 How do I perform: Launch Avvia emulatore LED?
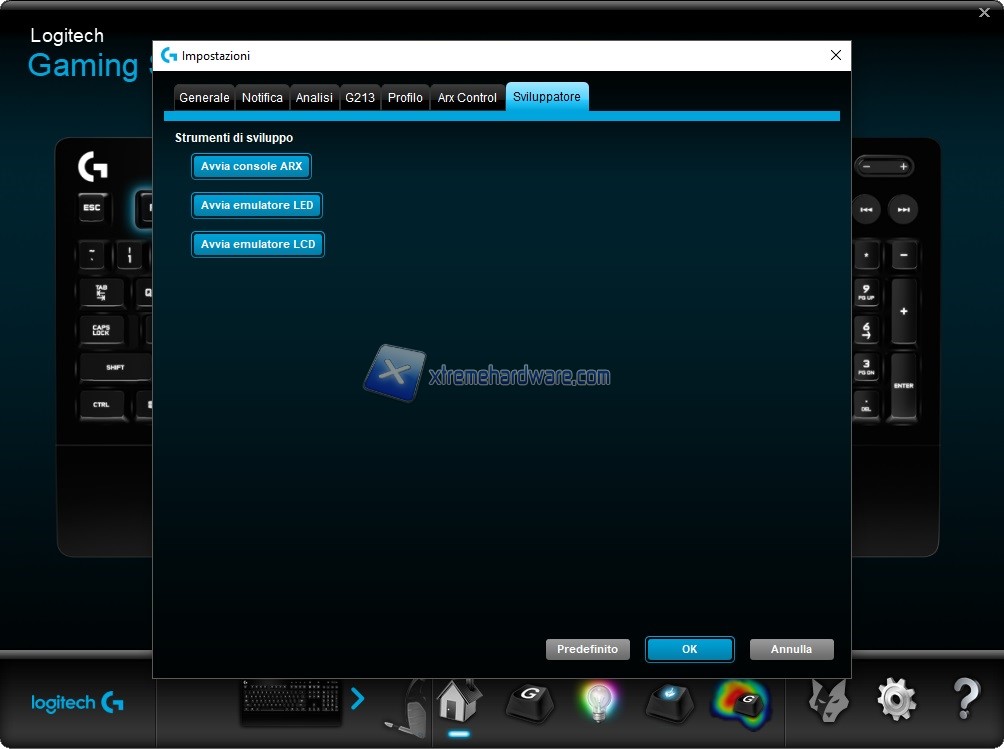[257, 206]
